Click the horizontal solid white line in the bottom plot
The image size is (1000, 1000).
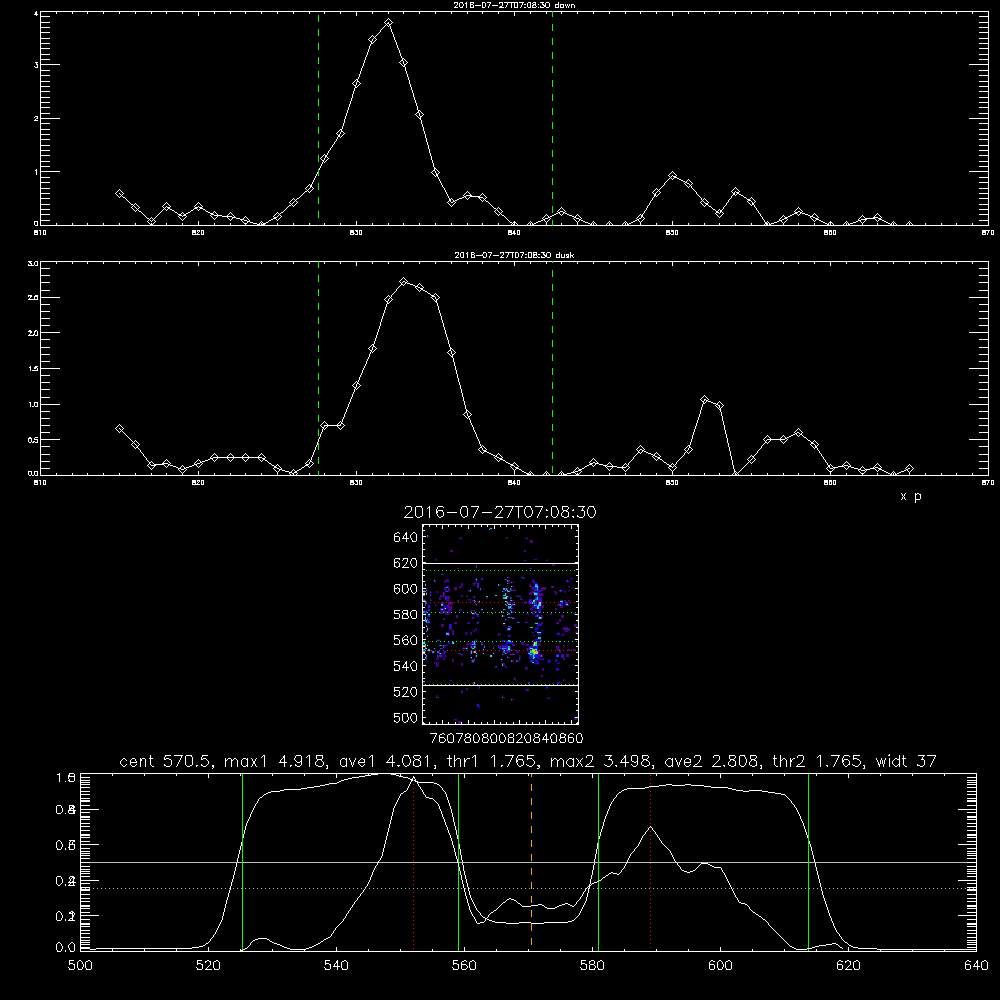click(x=528, y=862)
